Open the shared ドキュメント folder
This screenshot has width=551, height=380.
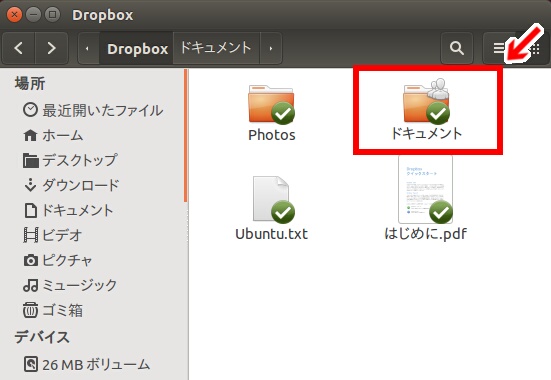(x=427, y=111)
